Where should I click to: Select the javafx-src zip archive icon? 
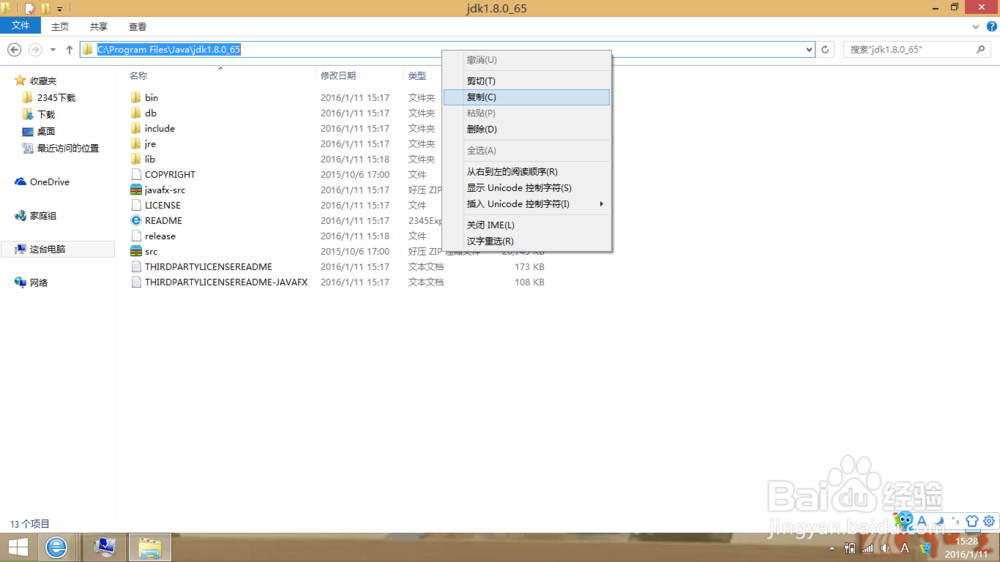pyautogui.click(x=136, y=189)
